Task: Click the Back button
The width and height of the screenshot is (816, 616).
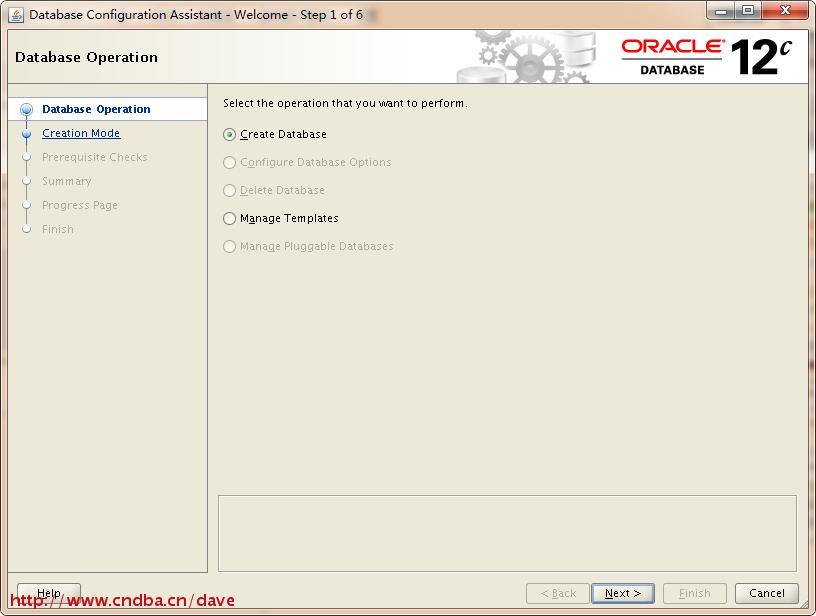Action: [x=558, y=593]
